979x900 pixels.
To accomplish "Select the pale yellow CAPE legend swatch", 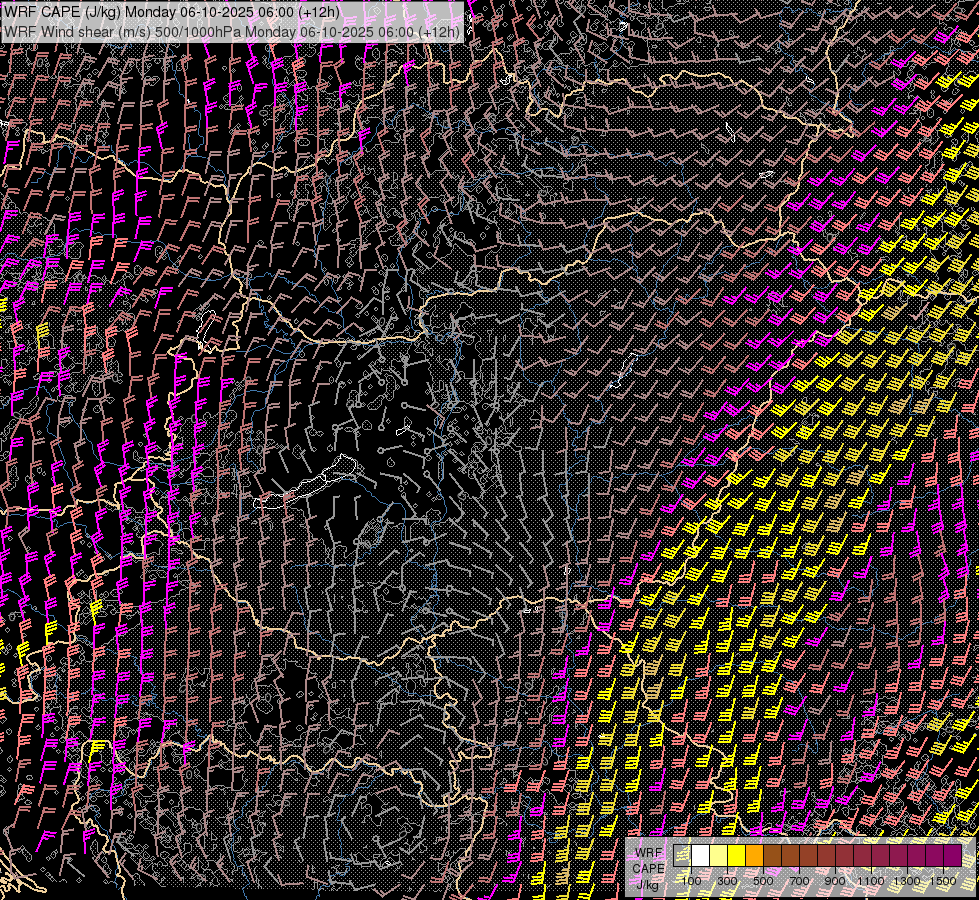I will point(719,855).
